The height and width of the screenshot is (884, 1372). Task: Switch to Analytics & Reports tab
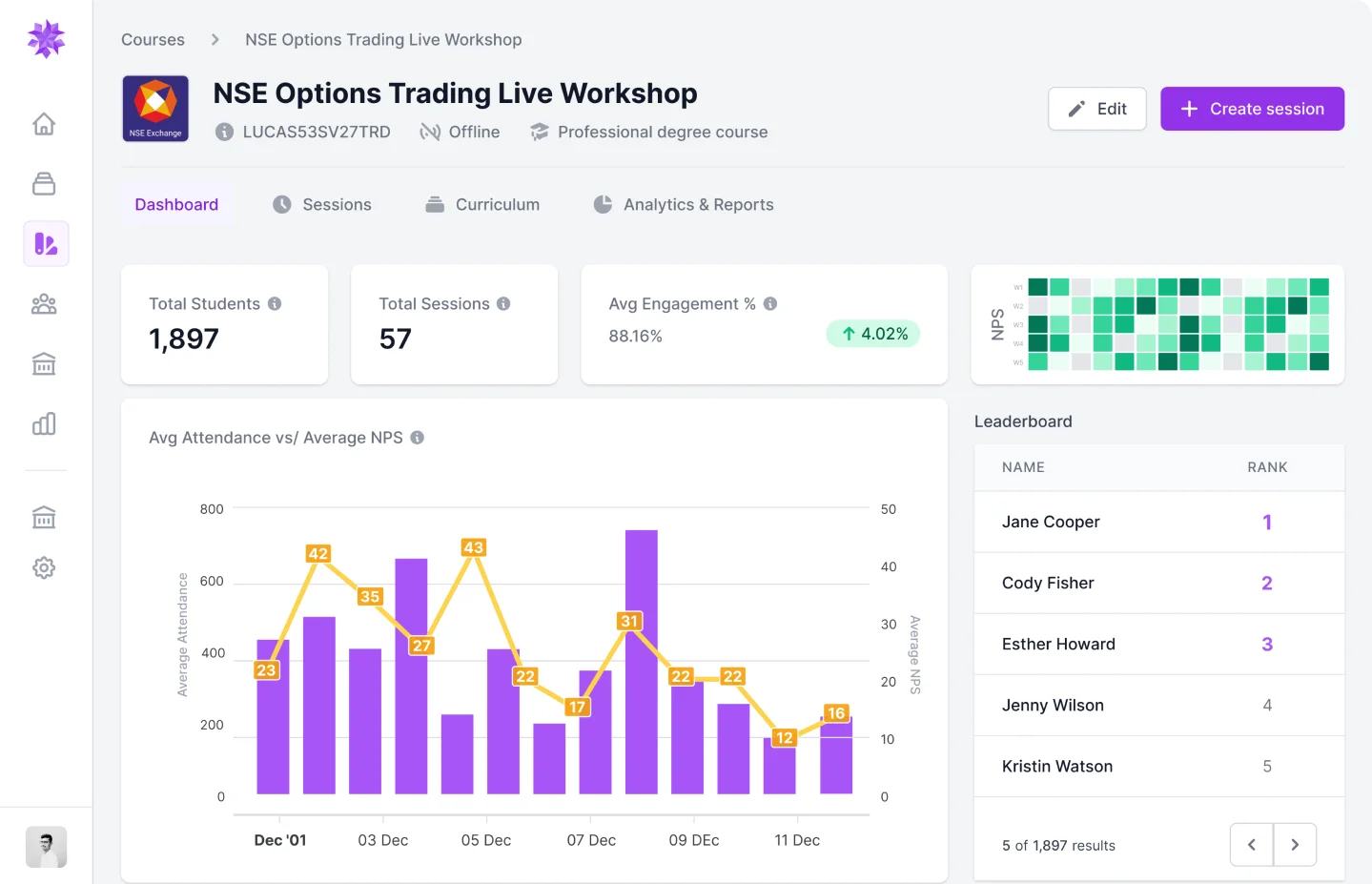tap(684, 204)
